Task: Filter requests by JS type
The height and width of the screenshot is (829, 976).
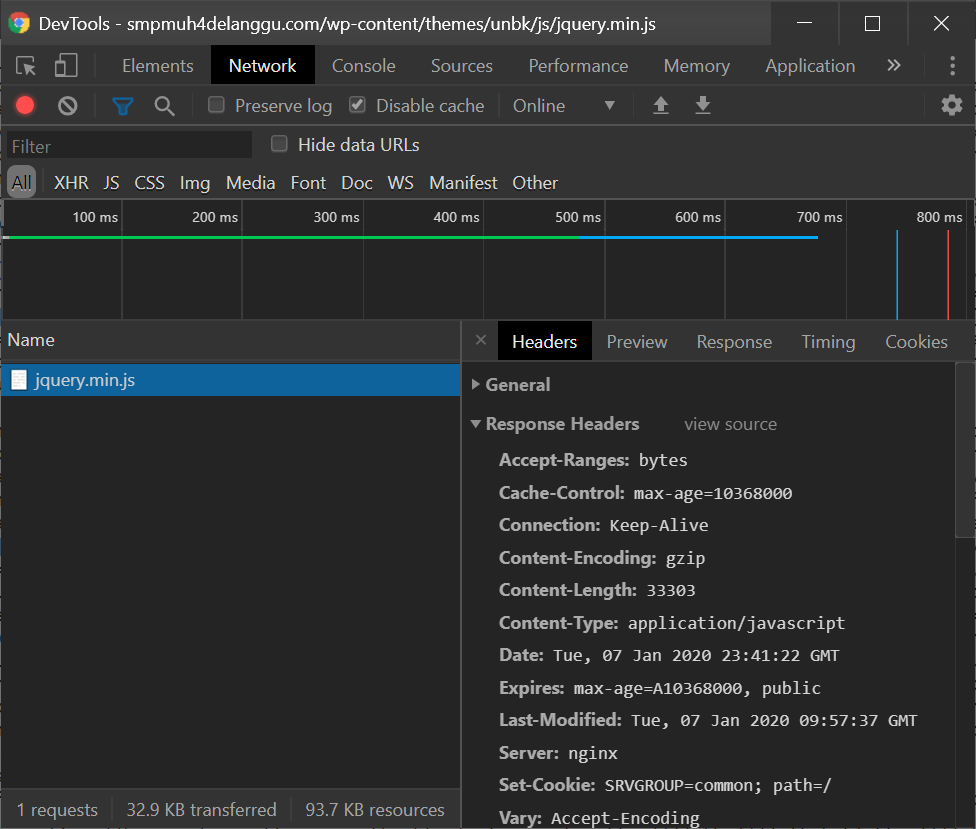Action: tap(111, 183)
